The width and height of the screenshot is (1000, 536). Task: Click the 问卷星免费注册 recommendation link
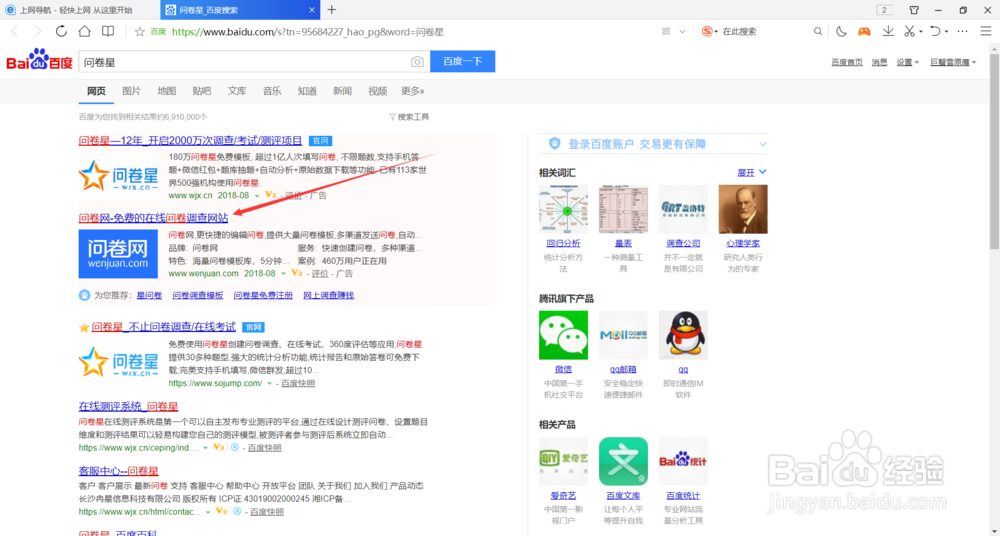(x=263, y=295)
